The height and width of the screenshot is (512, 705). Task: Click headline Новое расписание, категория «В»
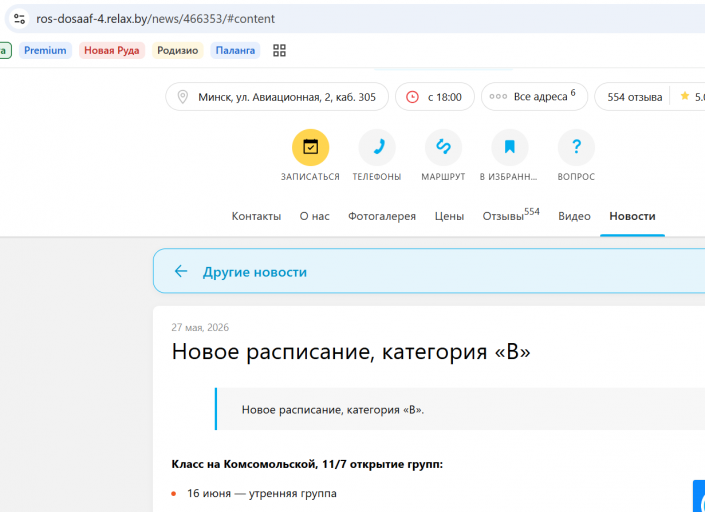pos(351,351)
